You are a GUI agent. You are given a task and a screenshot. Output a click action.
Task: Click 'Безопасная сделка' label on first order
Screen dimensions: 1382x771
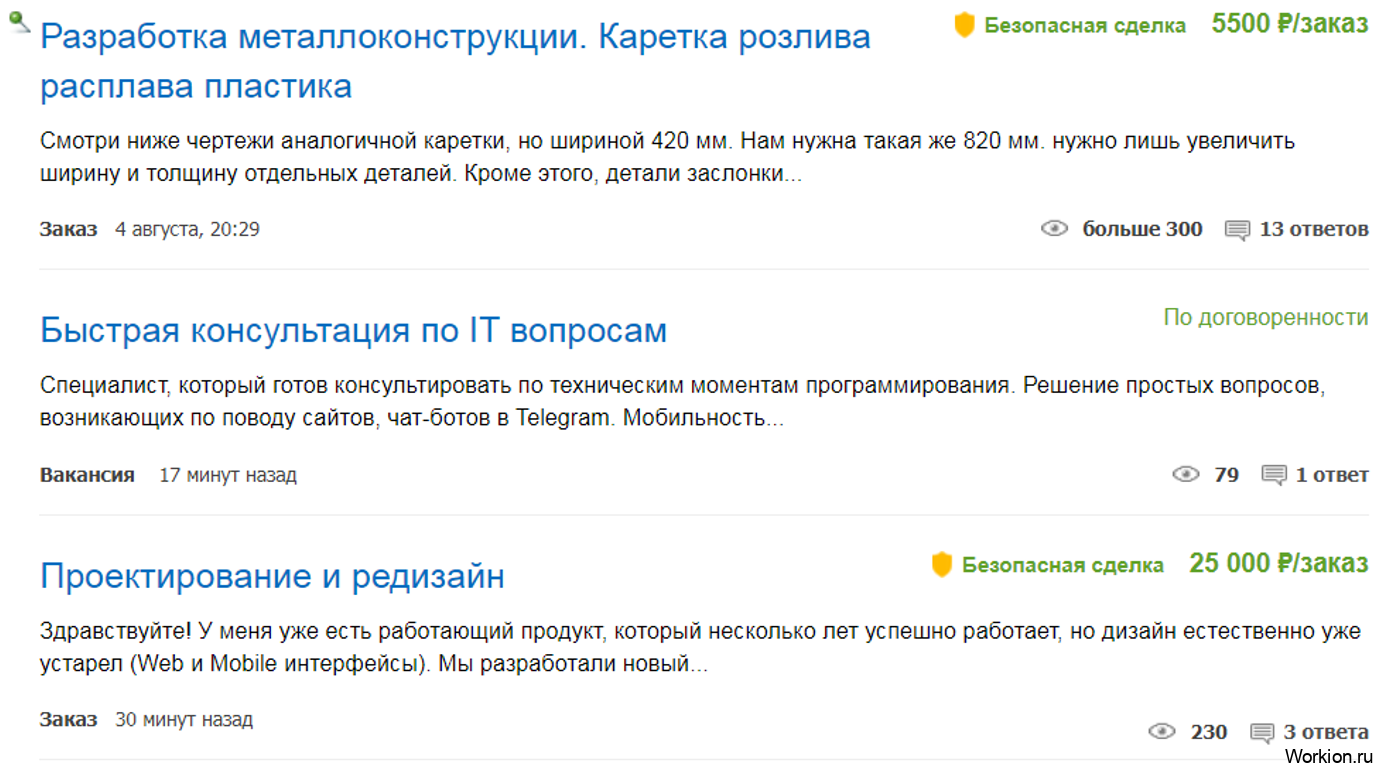[x=1085, y=25]
